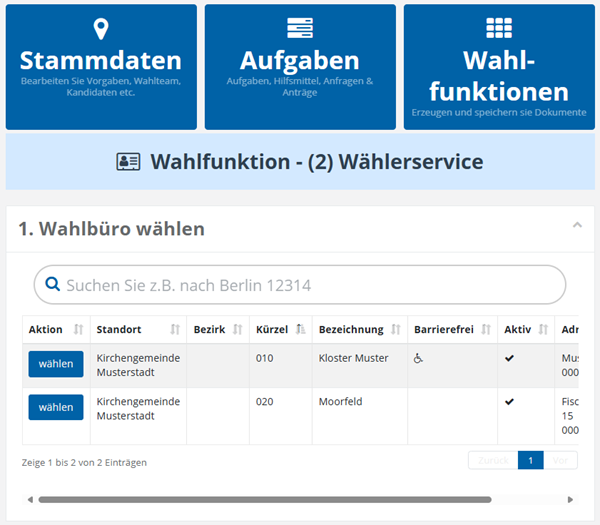This screenshot has height=525, width=600.
Task: Click the Aktiv checkmark in Kloster Muster row
Action: point(509,357)
